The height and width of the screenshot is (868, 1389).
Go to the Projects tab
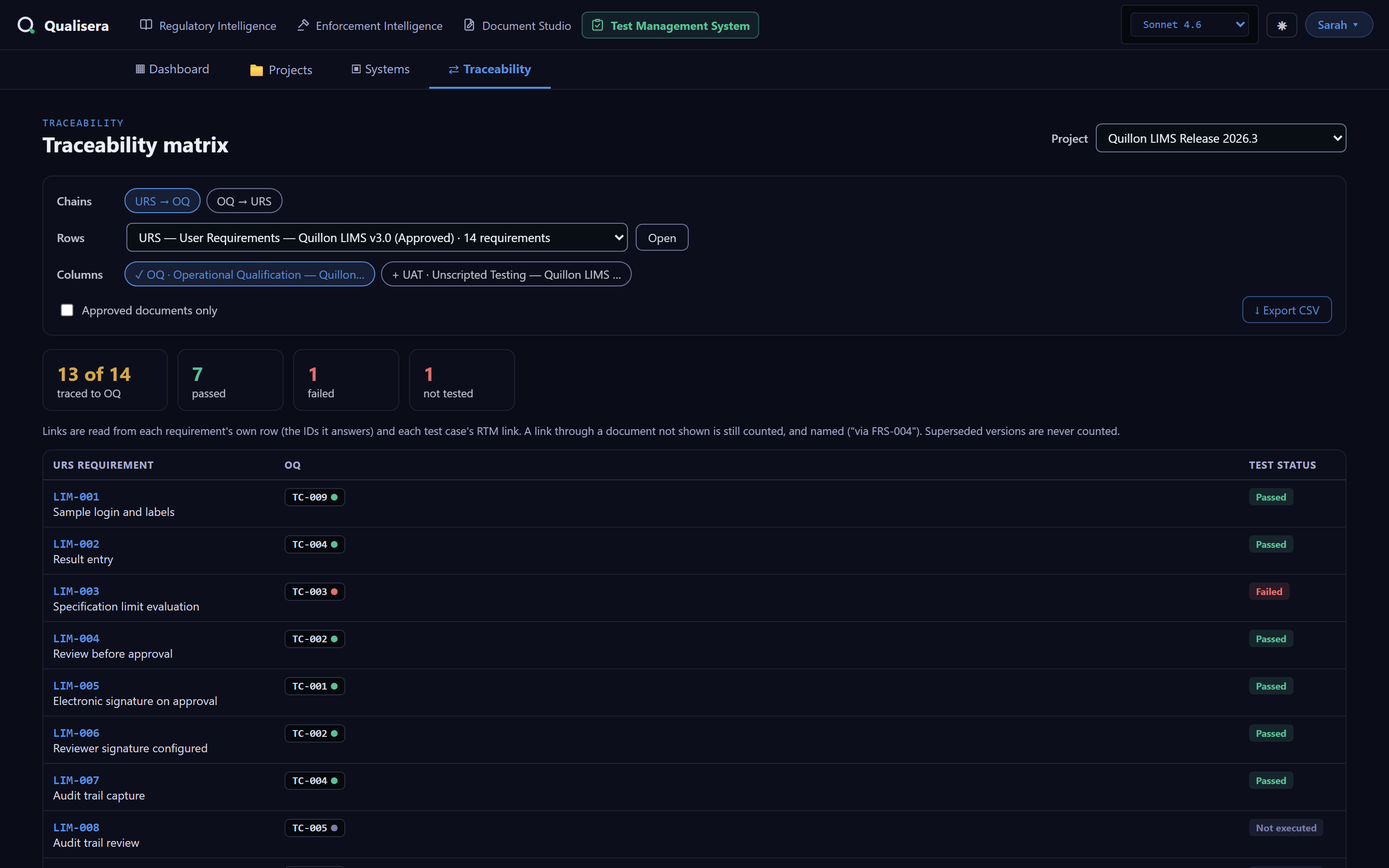coord(281,69)
